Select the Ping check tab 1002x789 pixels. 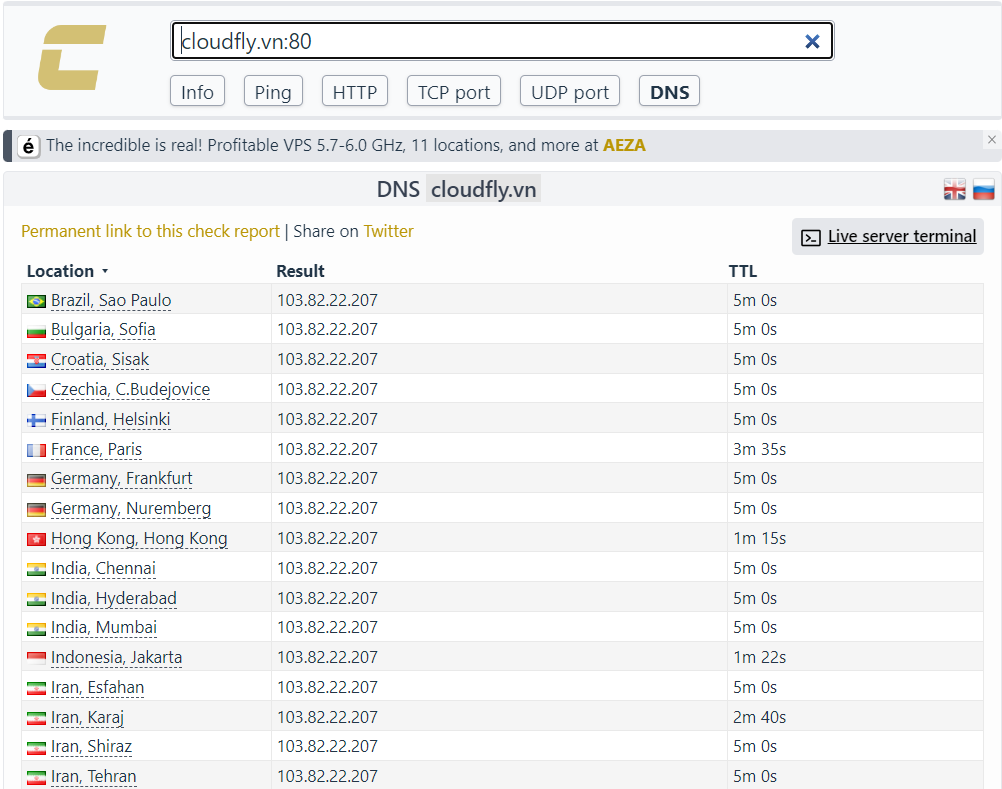(273, 91)
